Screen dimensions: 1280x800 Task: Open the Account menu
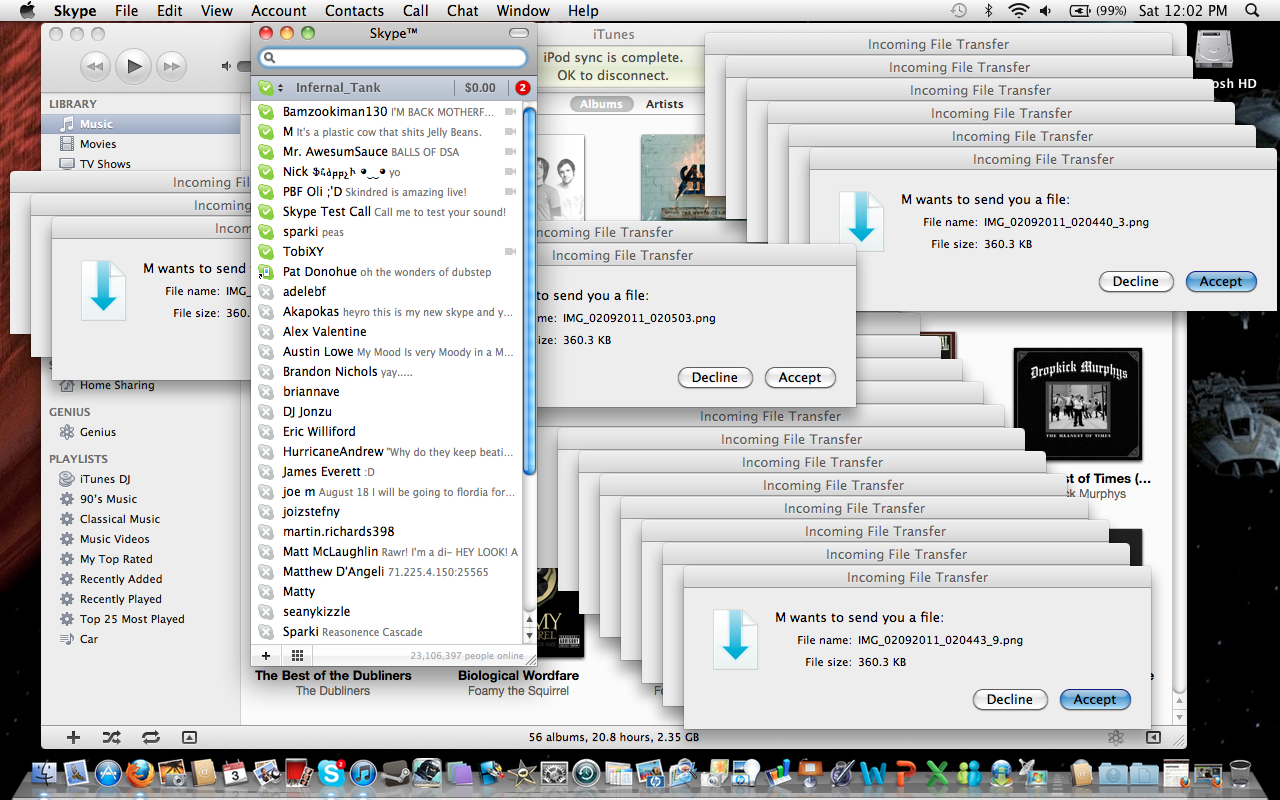click(x=279, y=11)
